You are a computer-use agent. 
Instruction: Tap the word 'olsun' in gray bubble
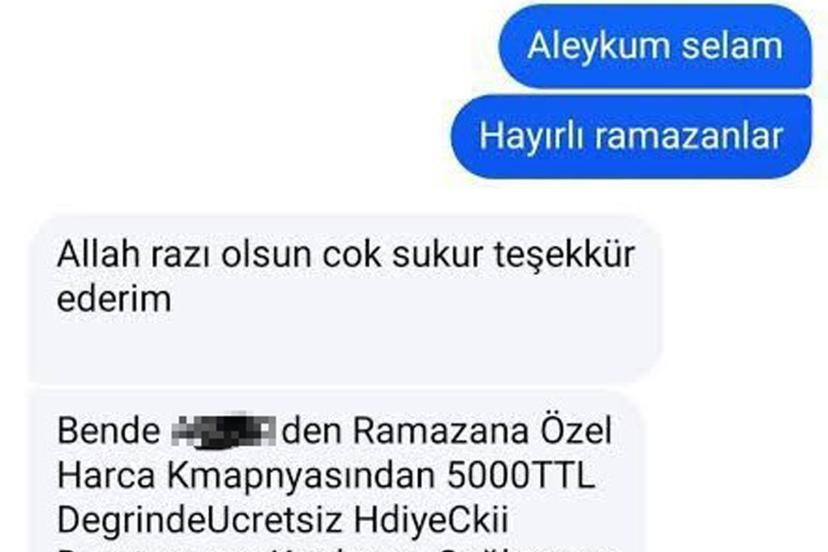click(266, 255)
